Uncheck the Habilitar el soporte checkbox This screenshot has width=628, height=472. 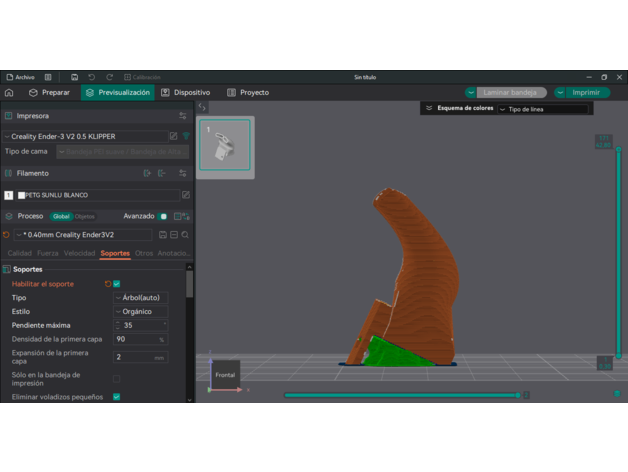117,284
